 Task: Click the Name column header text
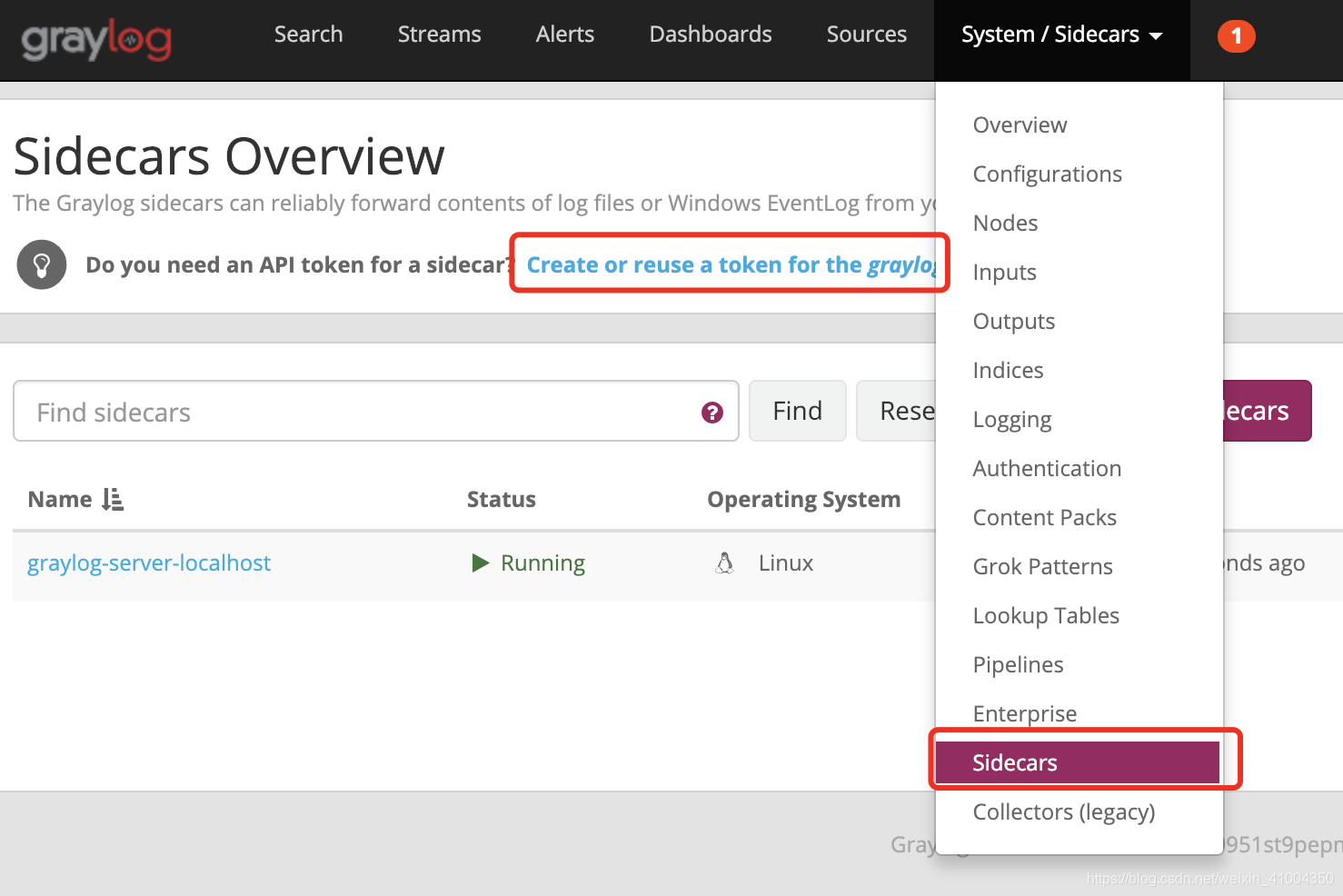click(60, 499)
